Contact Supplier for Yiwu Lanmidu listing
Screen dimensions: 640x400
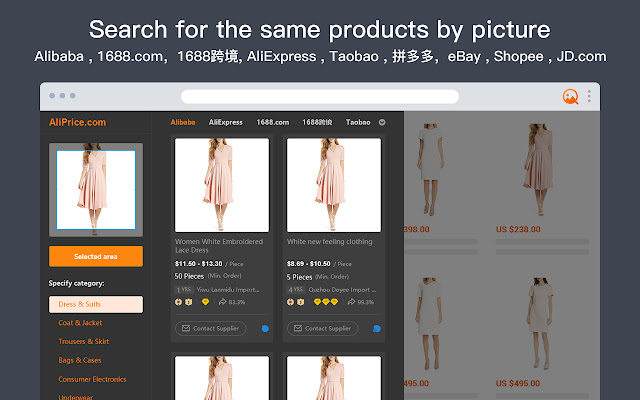(x=211, y=329)
